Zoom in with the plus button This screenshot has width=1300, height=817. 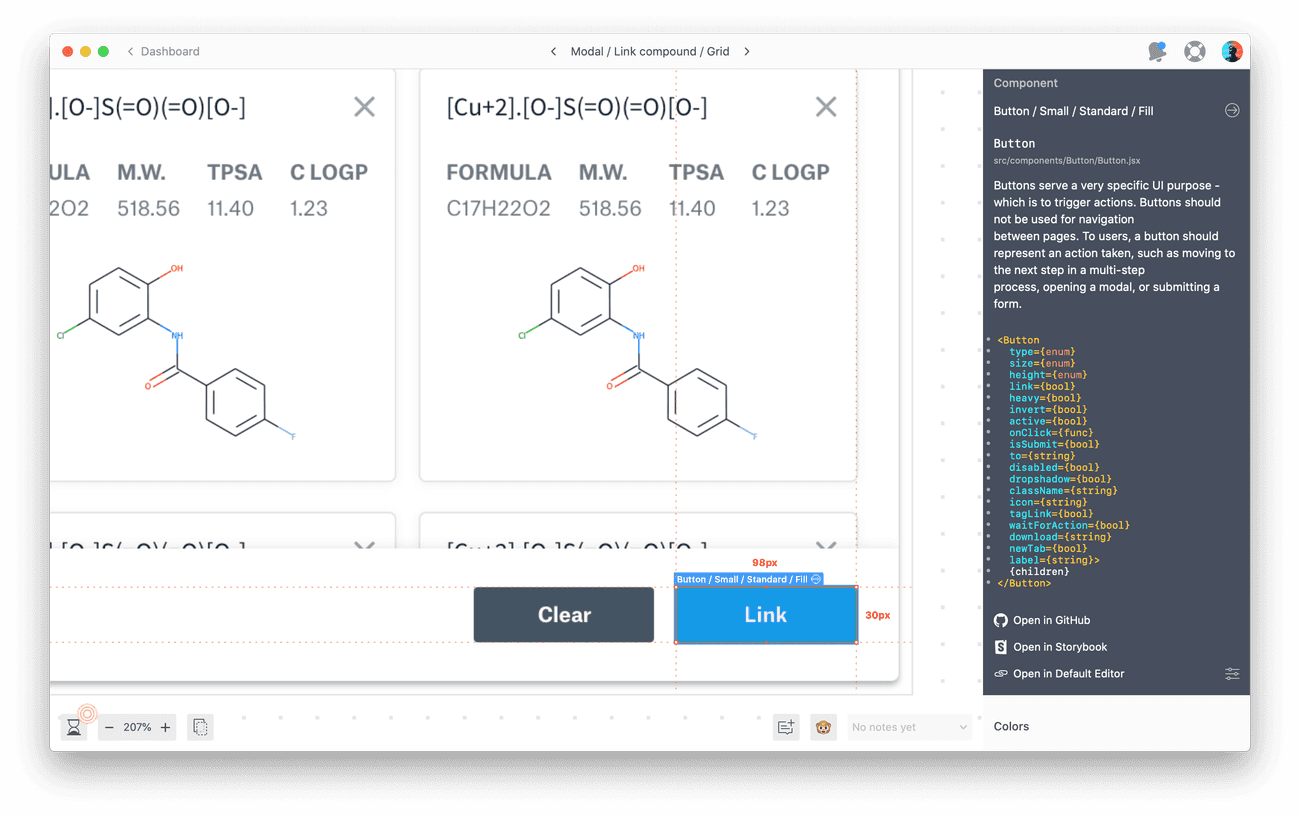tap(165, 728)
